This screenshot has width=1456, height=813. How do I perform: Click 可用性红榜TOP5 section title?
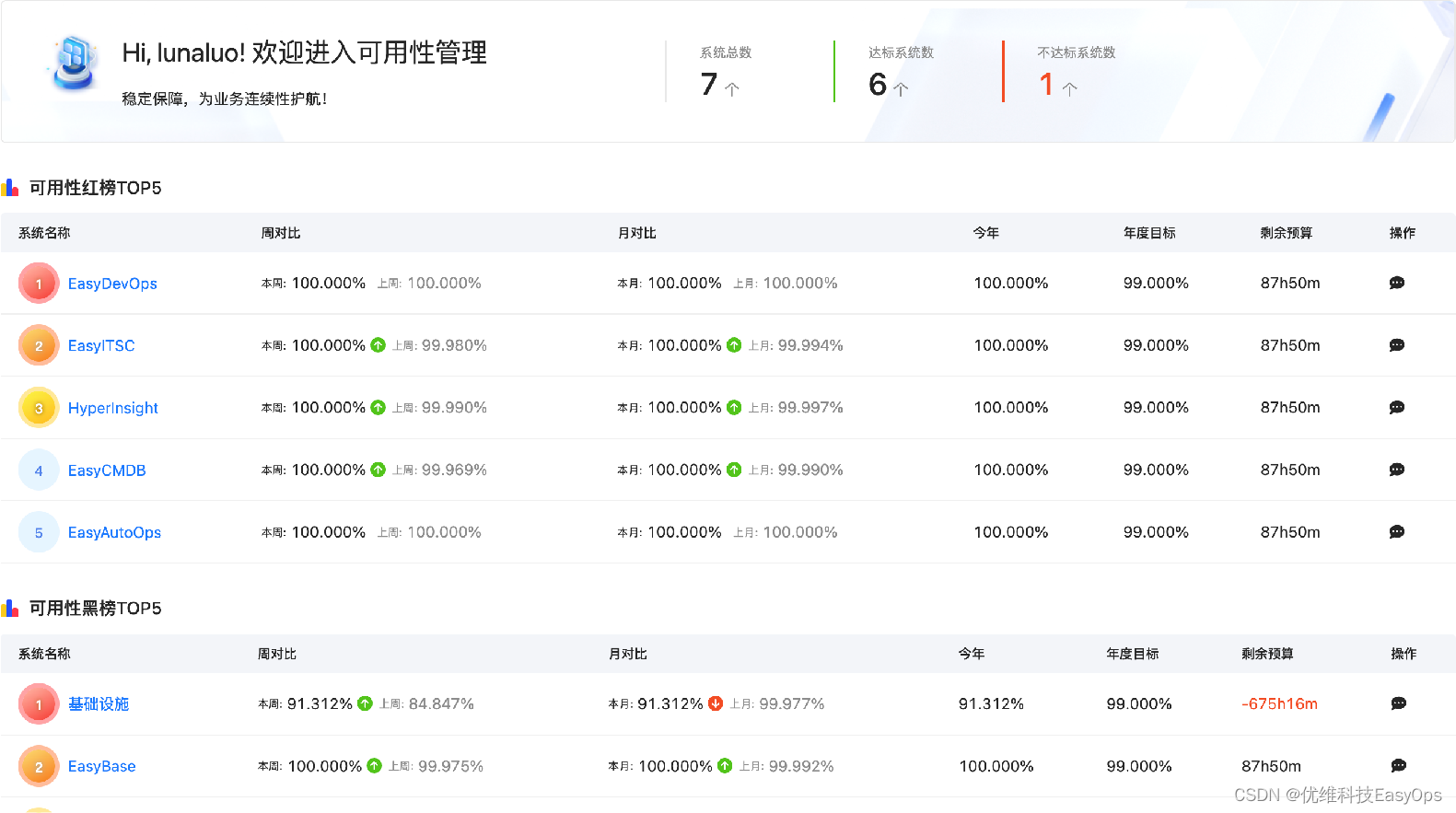[x=96, y=188]
